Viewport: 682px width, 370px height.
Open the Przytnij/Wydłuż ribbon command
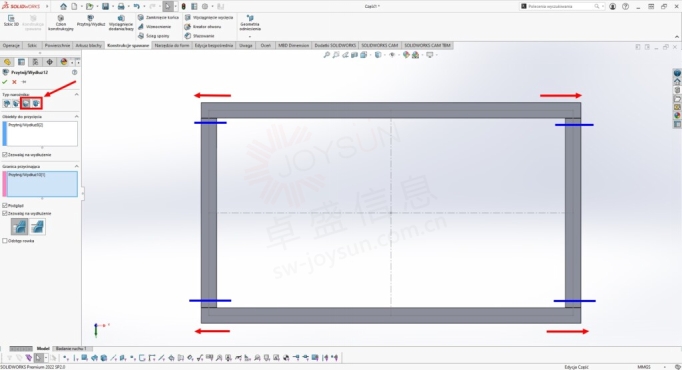click(x=91, y=20)
